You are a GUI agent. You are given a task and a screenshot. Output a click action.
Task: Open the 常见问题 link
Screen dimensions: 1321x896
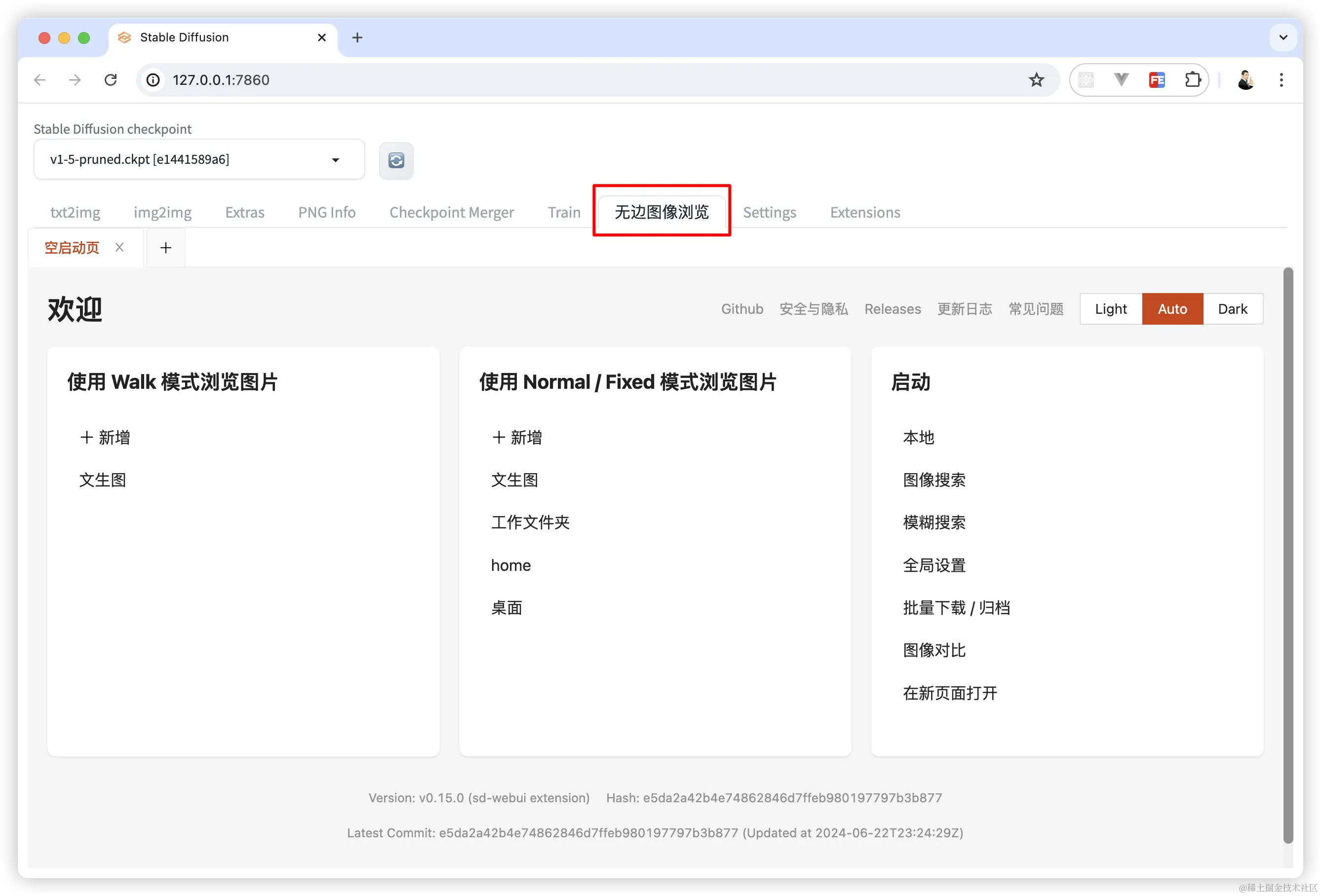tap(1036, 309)
